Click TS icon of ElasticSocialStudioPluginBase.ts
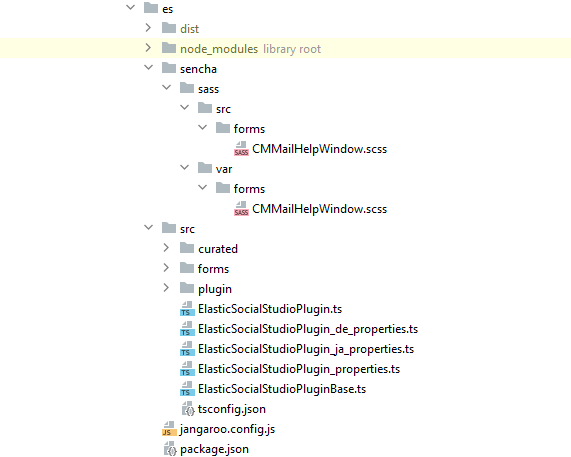571x457 pixels. coord(187,389)
